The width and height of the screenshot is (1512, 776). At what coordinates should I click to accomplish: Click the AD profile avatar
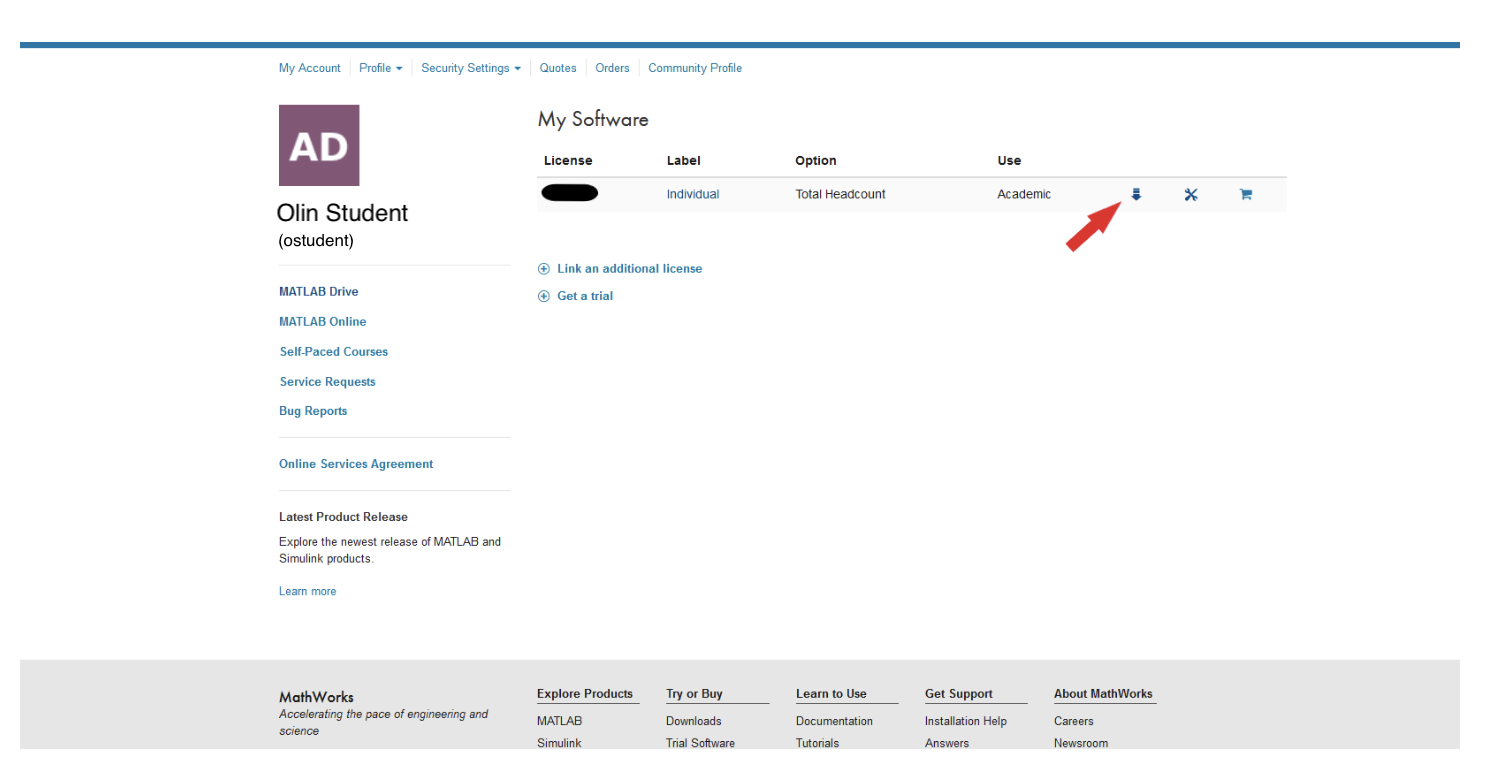319,145
